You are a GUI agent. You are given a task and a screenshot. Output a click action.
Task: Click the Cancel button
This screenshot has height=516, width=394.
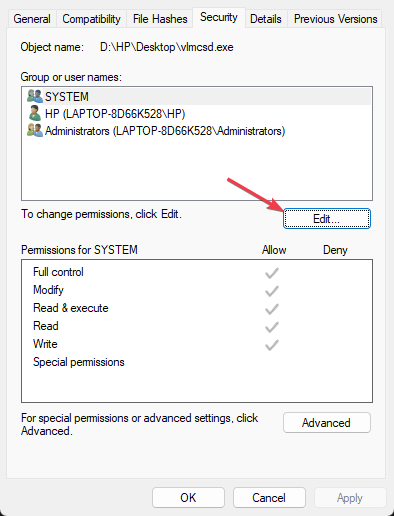pos(269,498)
